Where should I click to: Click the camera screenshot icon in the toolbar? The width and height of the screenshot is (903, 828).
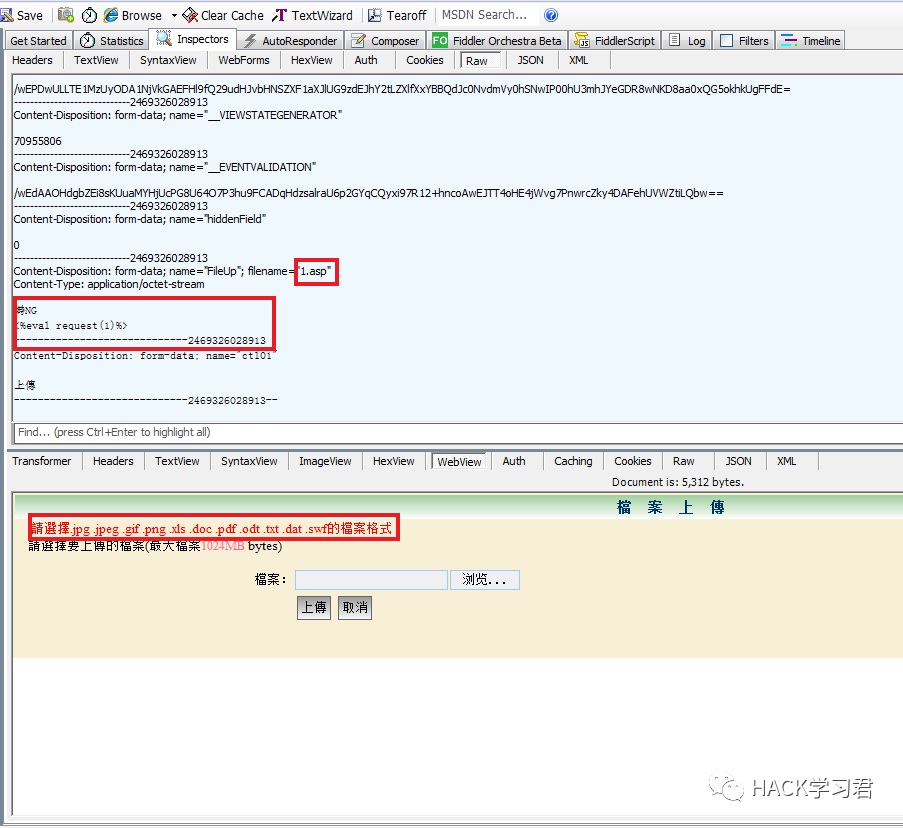pos(66,15)
